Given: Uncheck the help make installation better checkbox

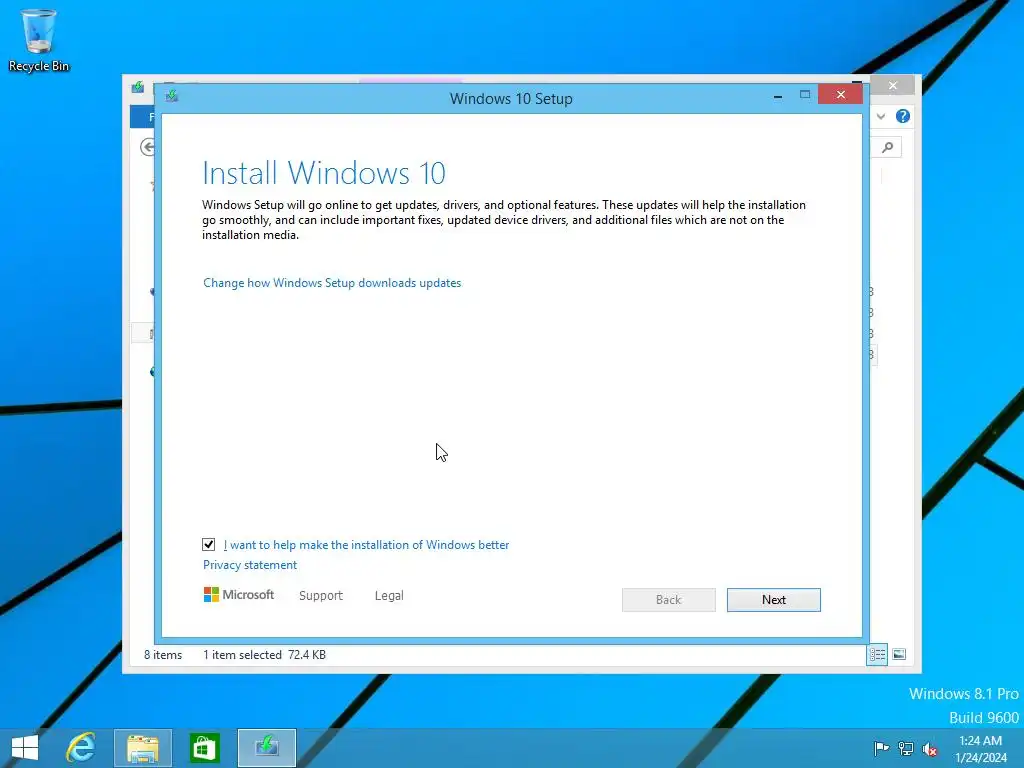Looking at the screenshot, I should point(208,544).
